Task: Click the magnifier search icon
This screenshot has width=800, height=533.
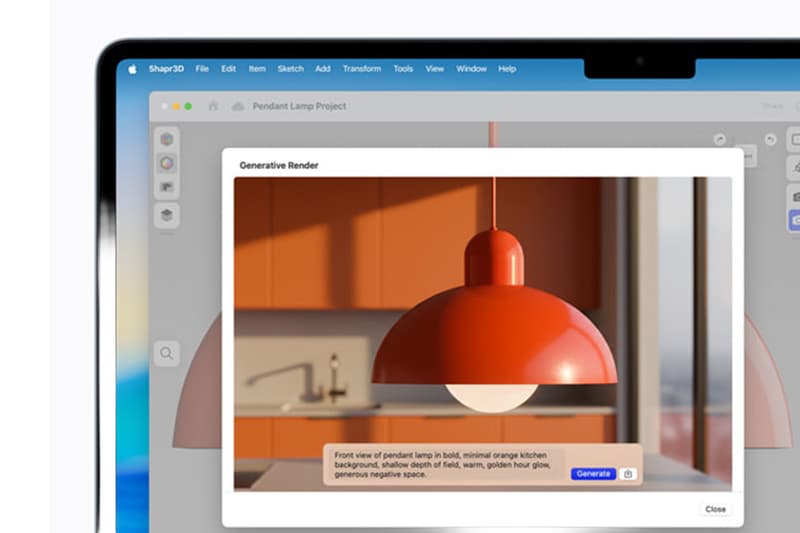Action: point(167,352)
